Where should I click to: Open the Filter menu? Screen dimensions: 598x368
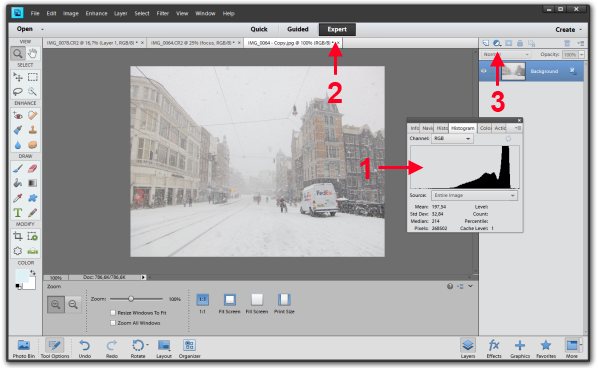[162, 13]
